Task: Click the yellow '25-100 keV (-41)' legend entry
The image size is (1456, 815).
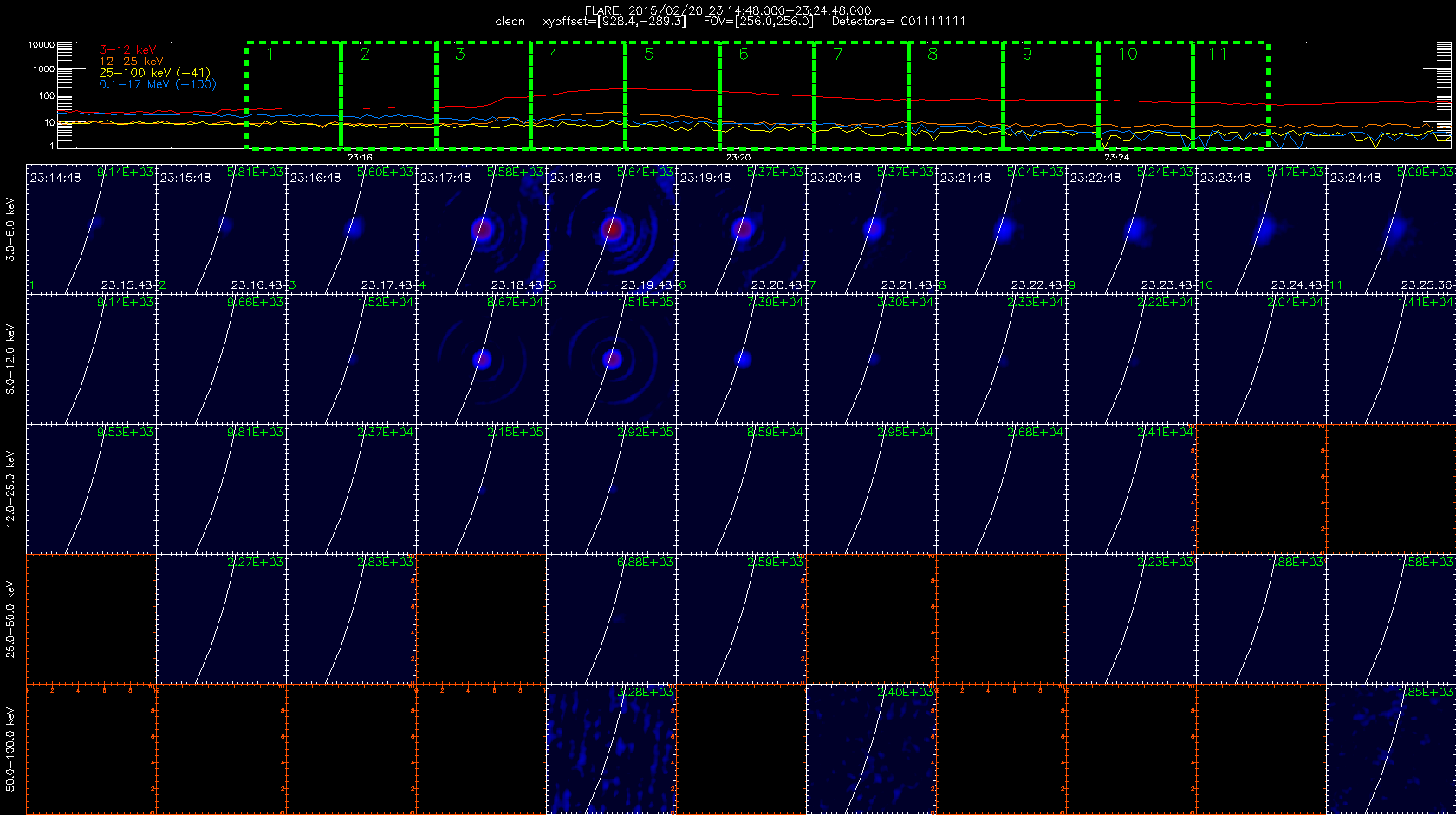Action: [154, 73]
